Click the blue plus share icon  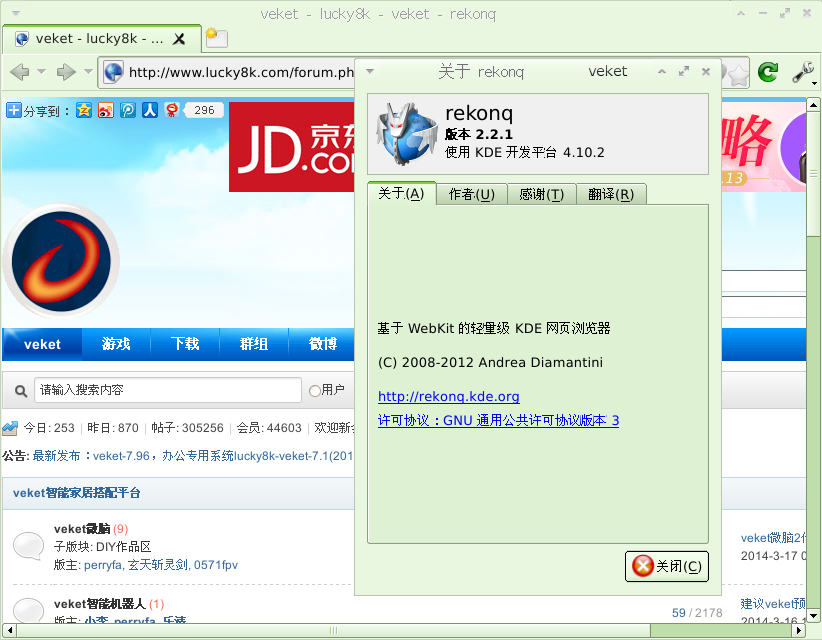coord(14,110)
